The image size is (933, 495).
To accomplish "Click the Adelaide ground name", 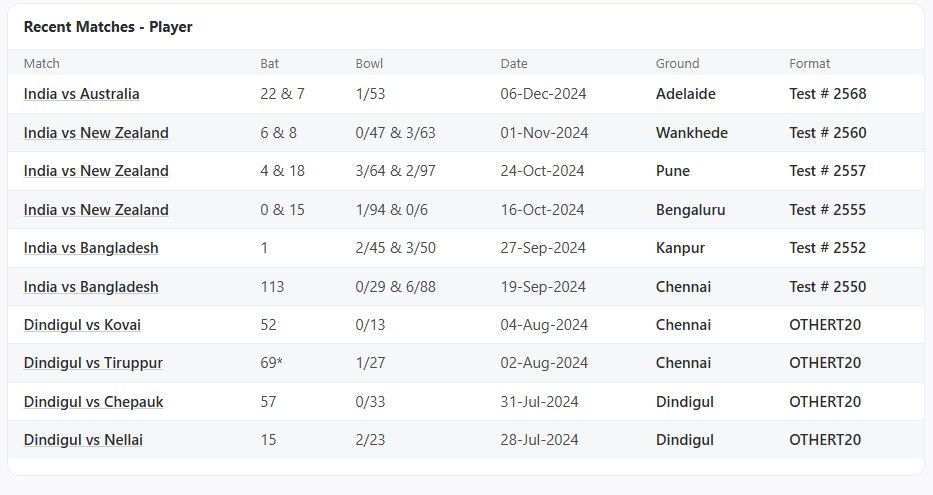I will pos(685,94).
